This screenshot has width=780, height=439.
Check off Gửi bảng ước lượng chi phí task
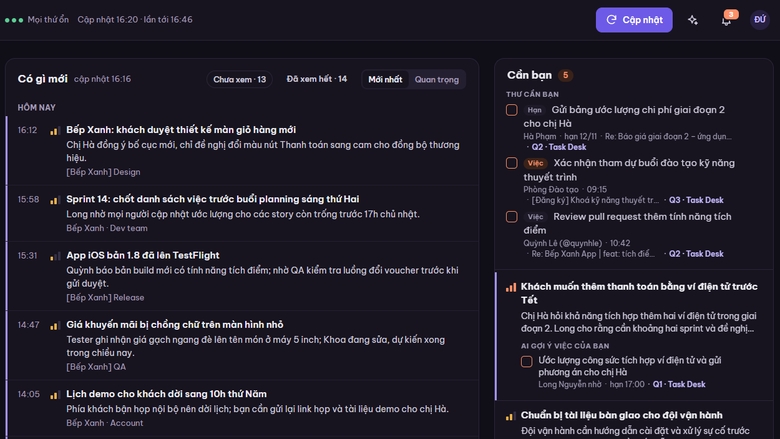point(511,110)
